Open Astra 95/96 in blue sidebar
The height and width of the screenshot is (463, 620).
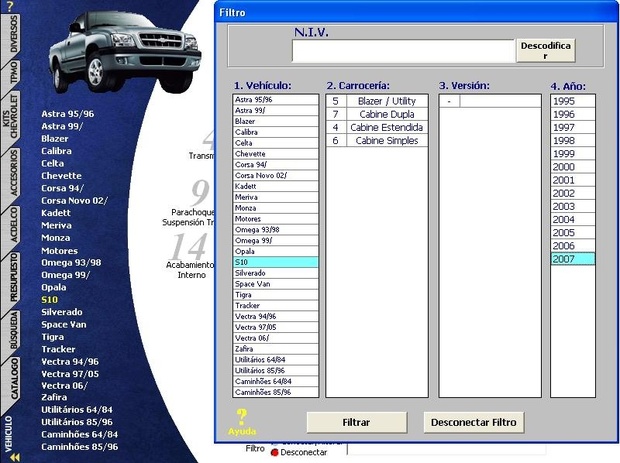(68, 114)
